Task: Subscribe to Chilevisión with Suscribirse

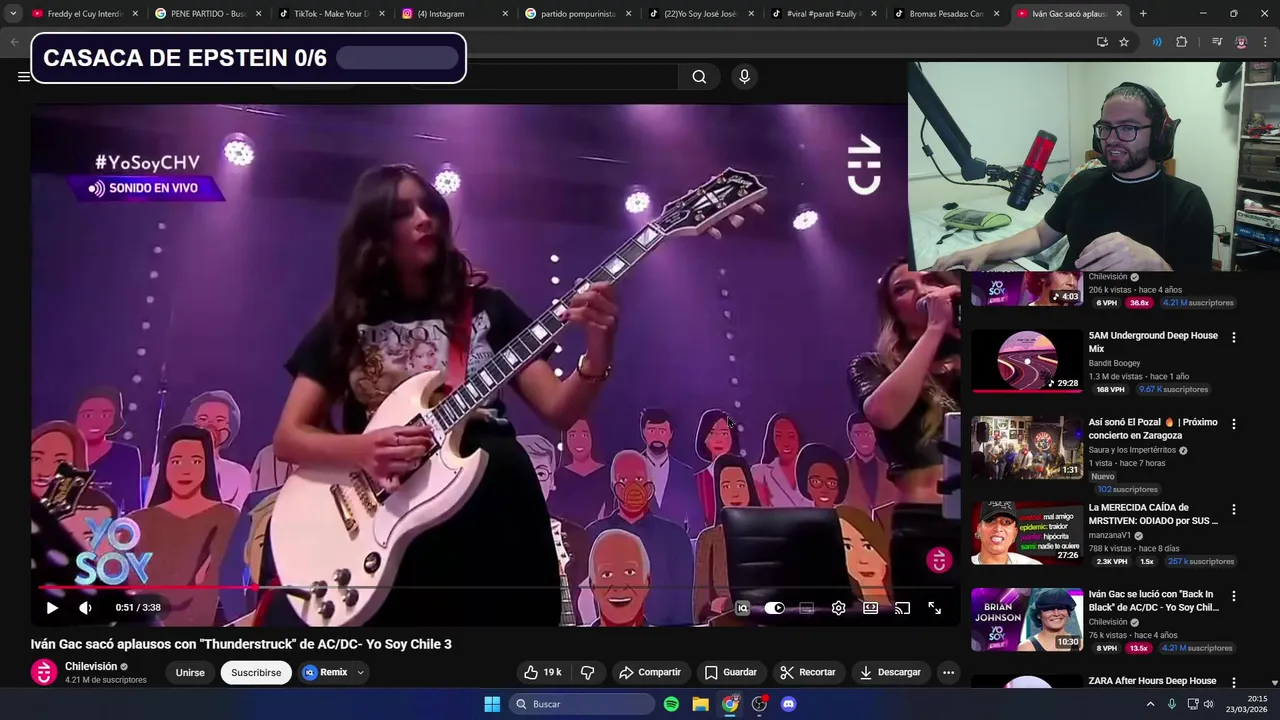Action: (x=256, y=672)
